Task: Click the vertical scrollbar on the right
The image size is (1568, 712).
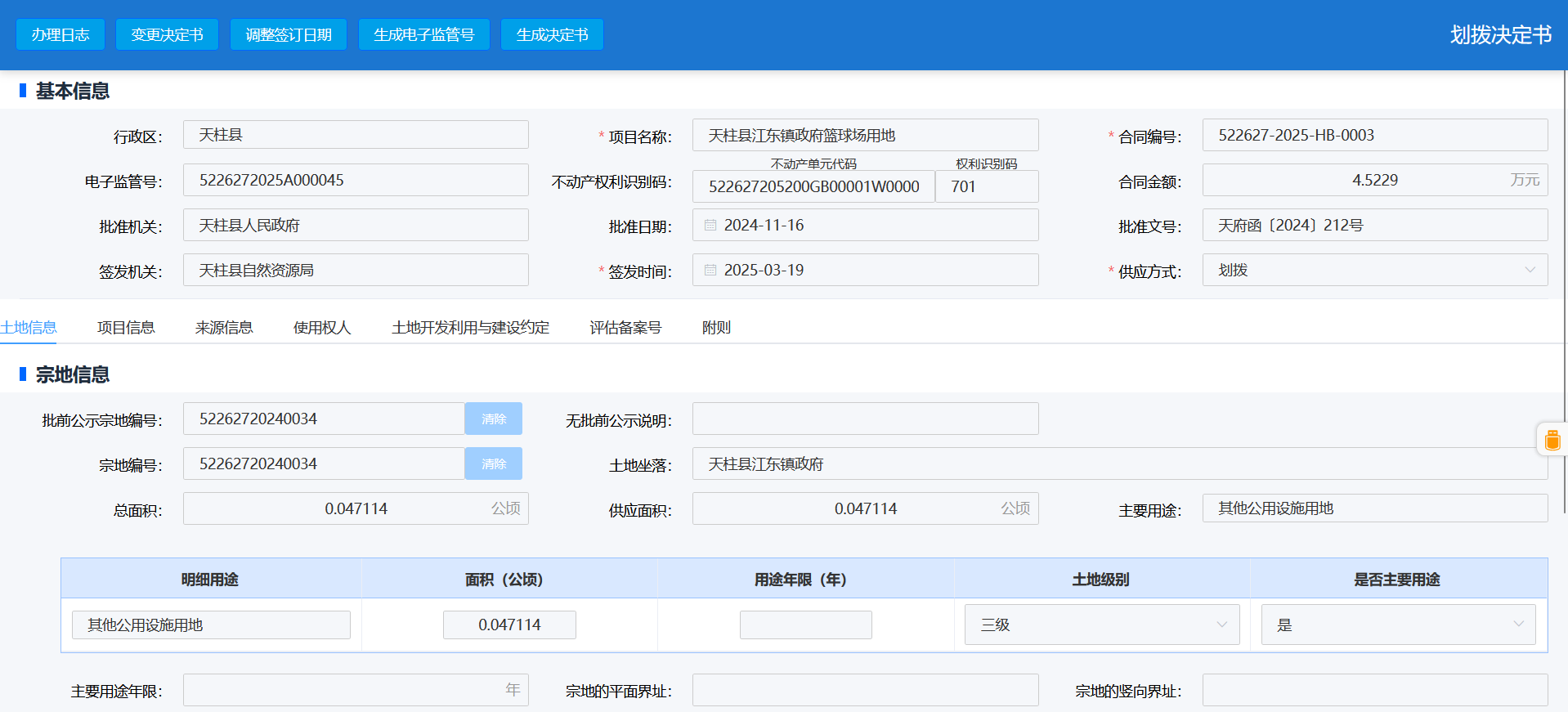Action: 1565,292
